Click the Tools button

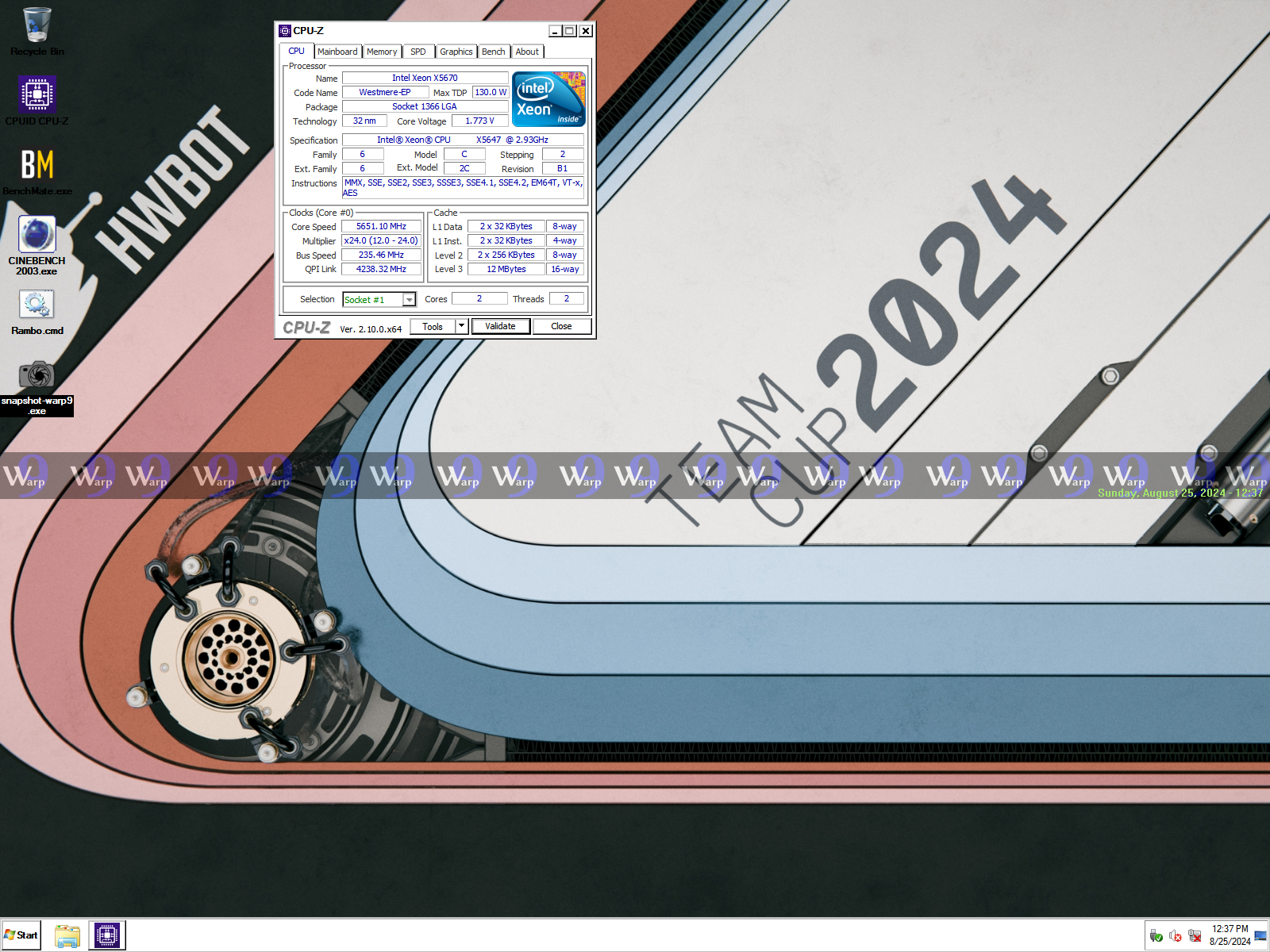[x=433, y=326]
